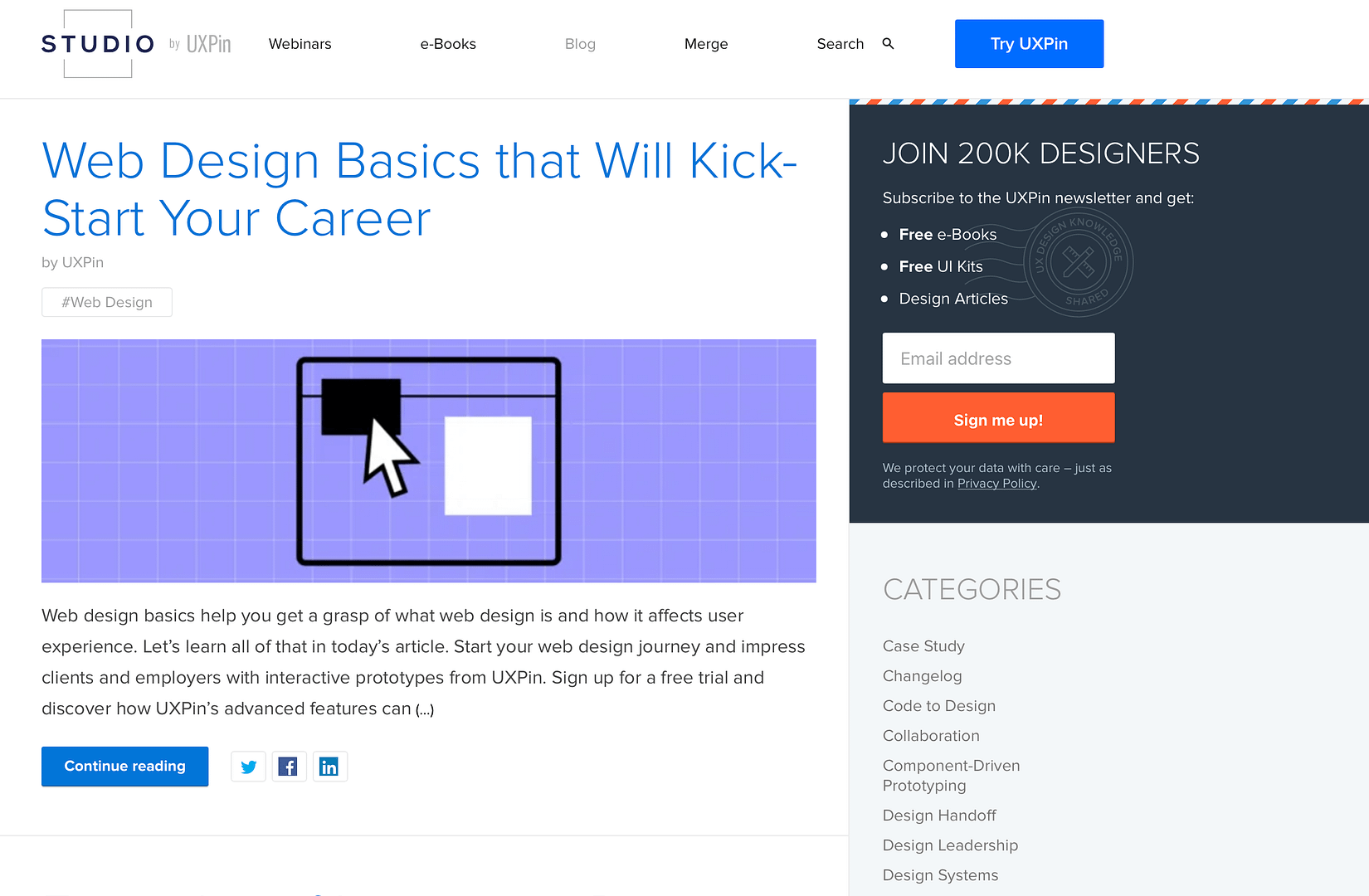Click the search magnifier icon
Viewport: 1369px width, 896px height.
click(888, 43)
